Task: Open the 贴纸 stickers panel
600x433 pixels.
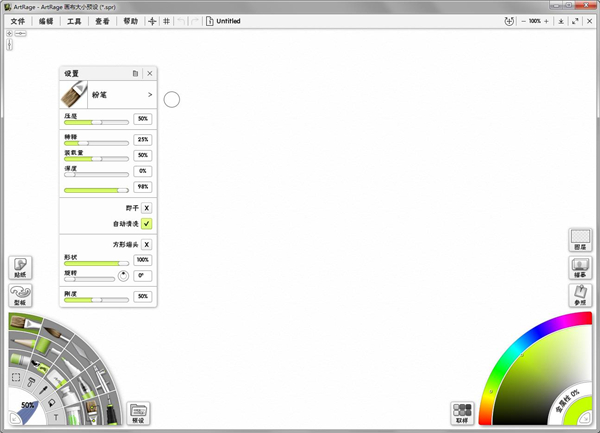Action: click(x=21, y=266)
